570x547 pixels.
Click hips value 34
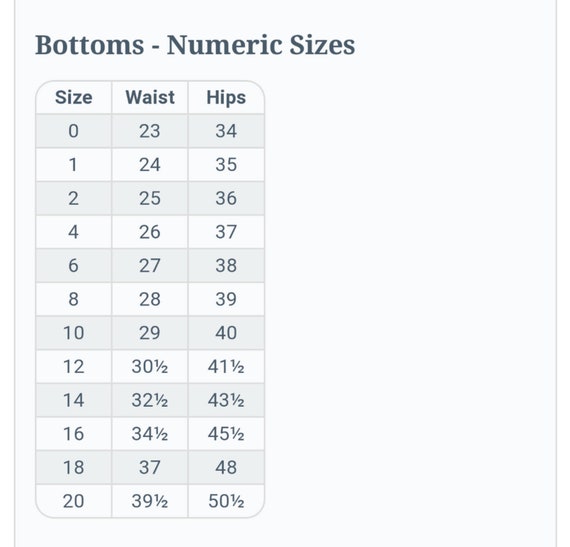[226, 131]
